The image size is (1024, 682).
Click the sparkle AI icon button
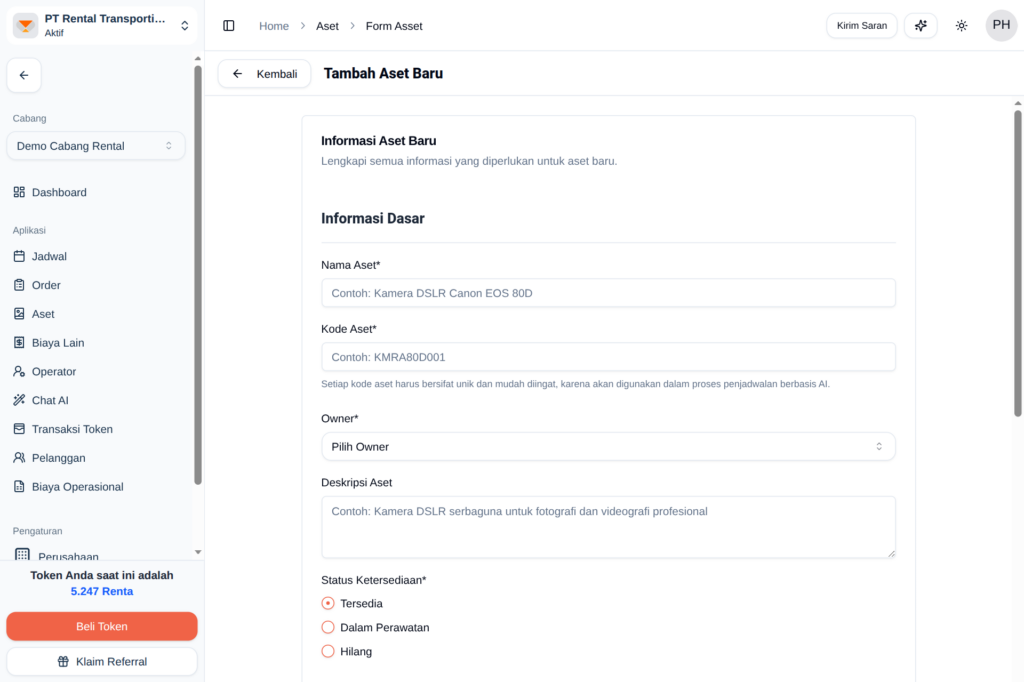coord(920,26)
